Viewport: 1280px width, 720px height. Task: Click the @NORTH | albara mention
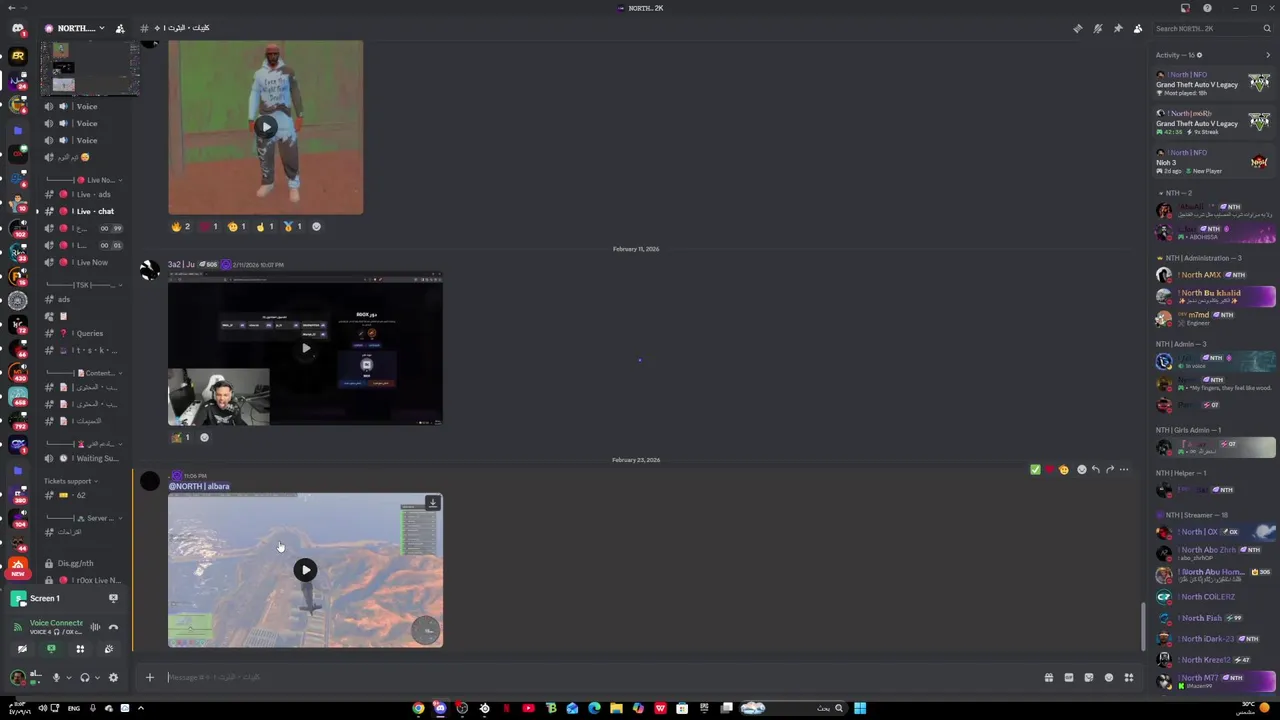tap(199, 486)
